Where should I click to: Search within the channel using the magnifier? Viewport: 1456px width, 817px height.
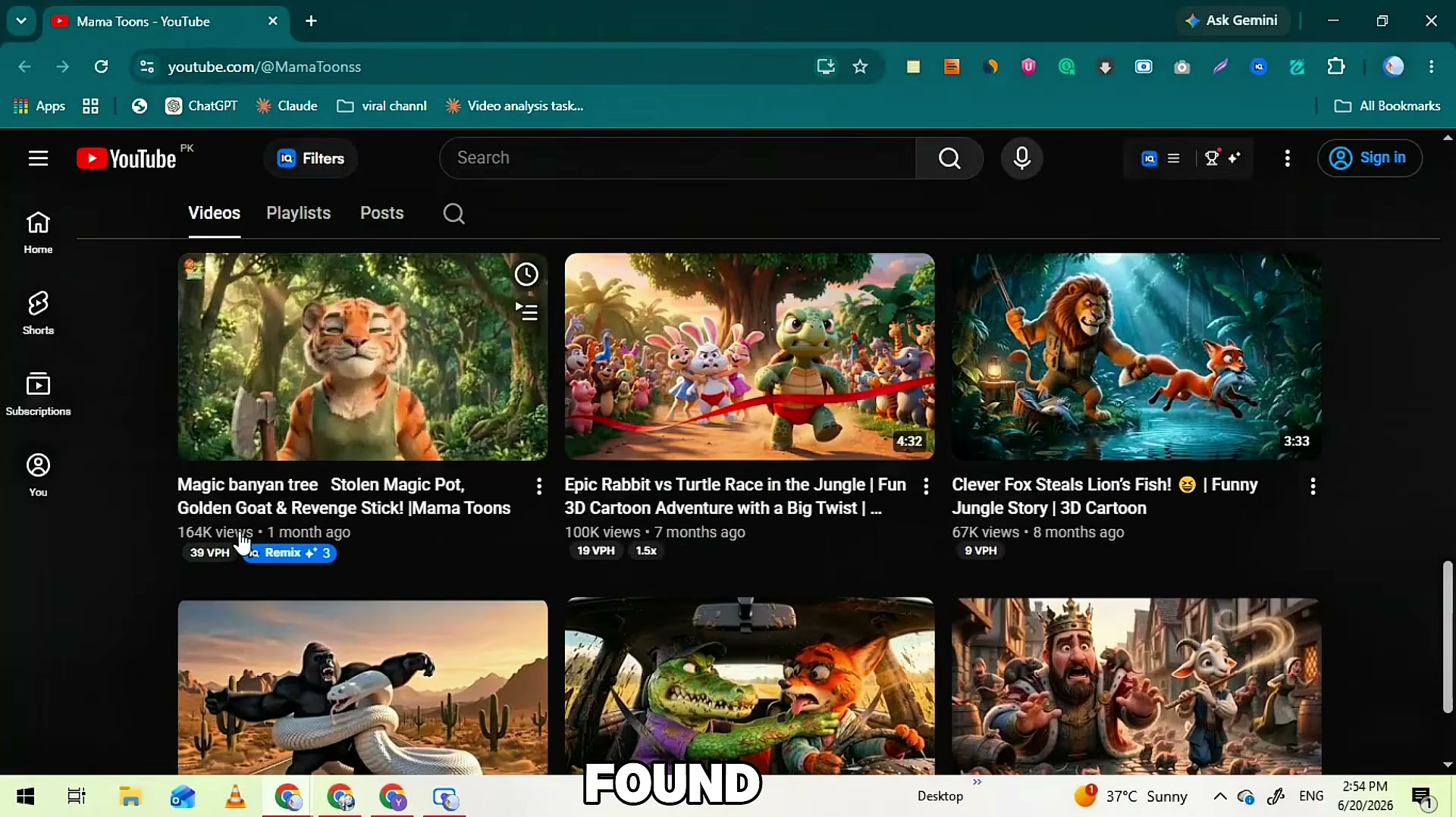click(453, 214)
